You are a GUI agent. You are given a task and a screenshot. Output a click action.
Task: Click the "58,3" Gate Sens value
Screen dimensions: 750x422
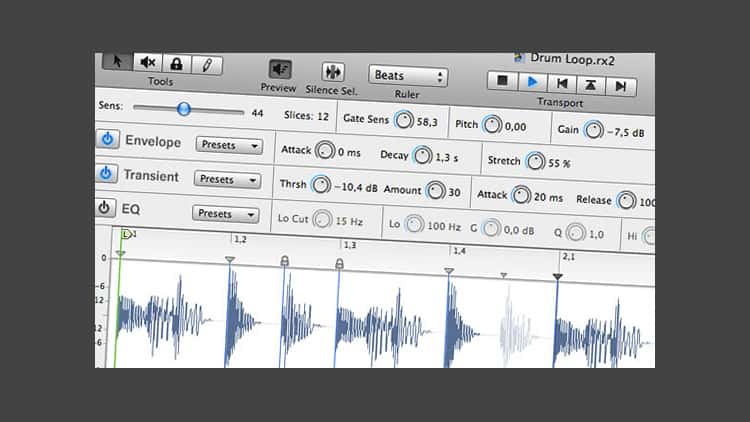point(427,122)
